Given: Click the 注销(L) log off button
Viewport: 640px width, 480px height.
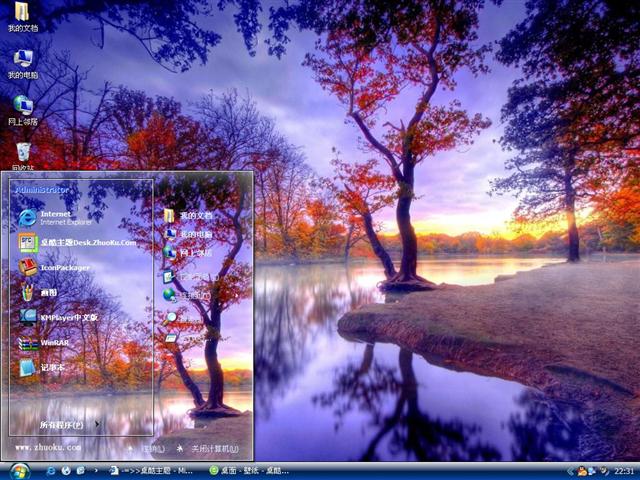Looking at the screenshot, I should click(147, 449).
